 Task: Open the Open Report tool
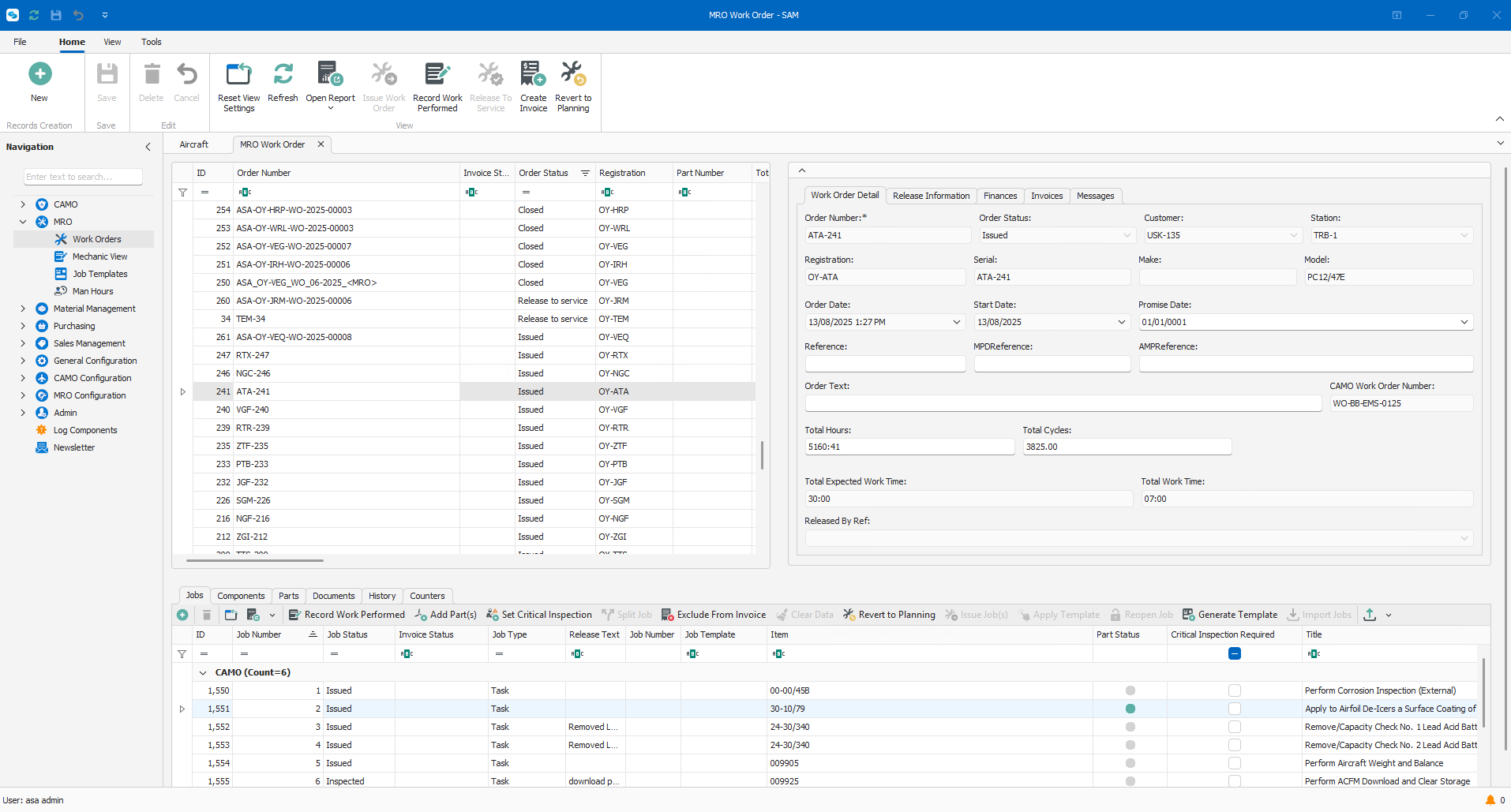pyautogui.click(x=330, y=74)
